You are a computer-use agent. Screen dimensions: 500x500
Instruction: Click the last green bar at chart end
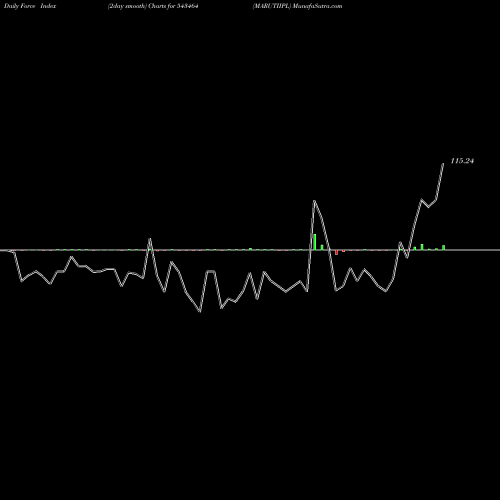[443, 248]
